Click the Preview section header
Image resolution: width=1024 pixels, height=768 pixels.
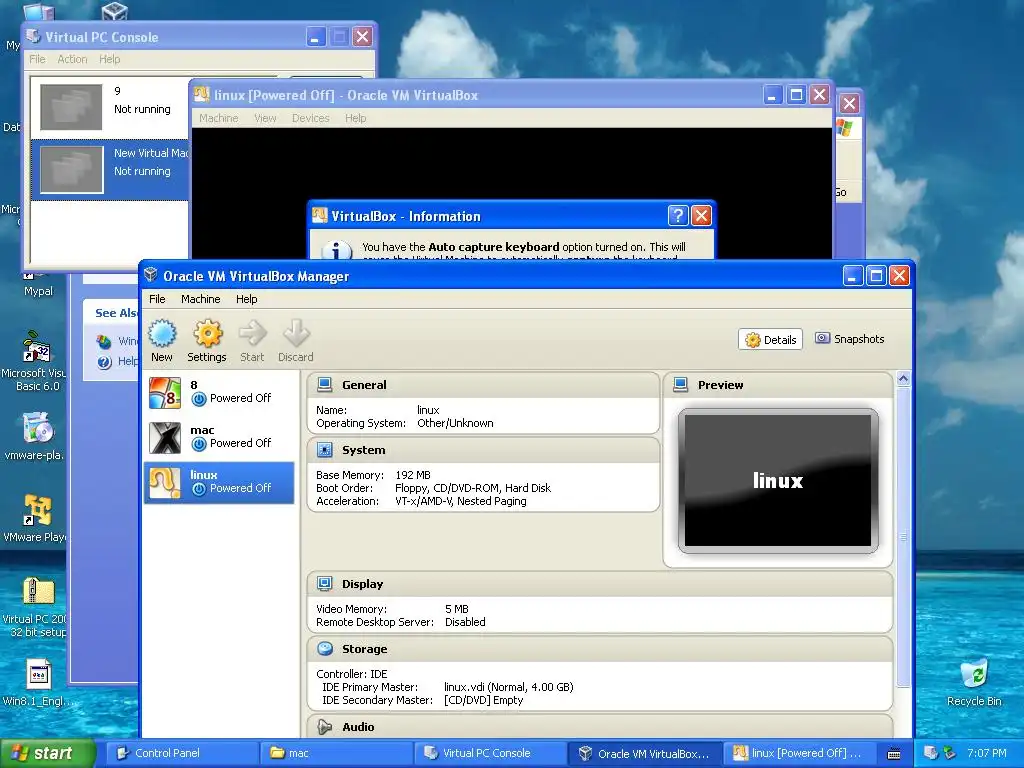click(x=778, y=385)
